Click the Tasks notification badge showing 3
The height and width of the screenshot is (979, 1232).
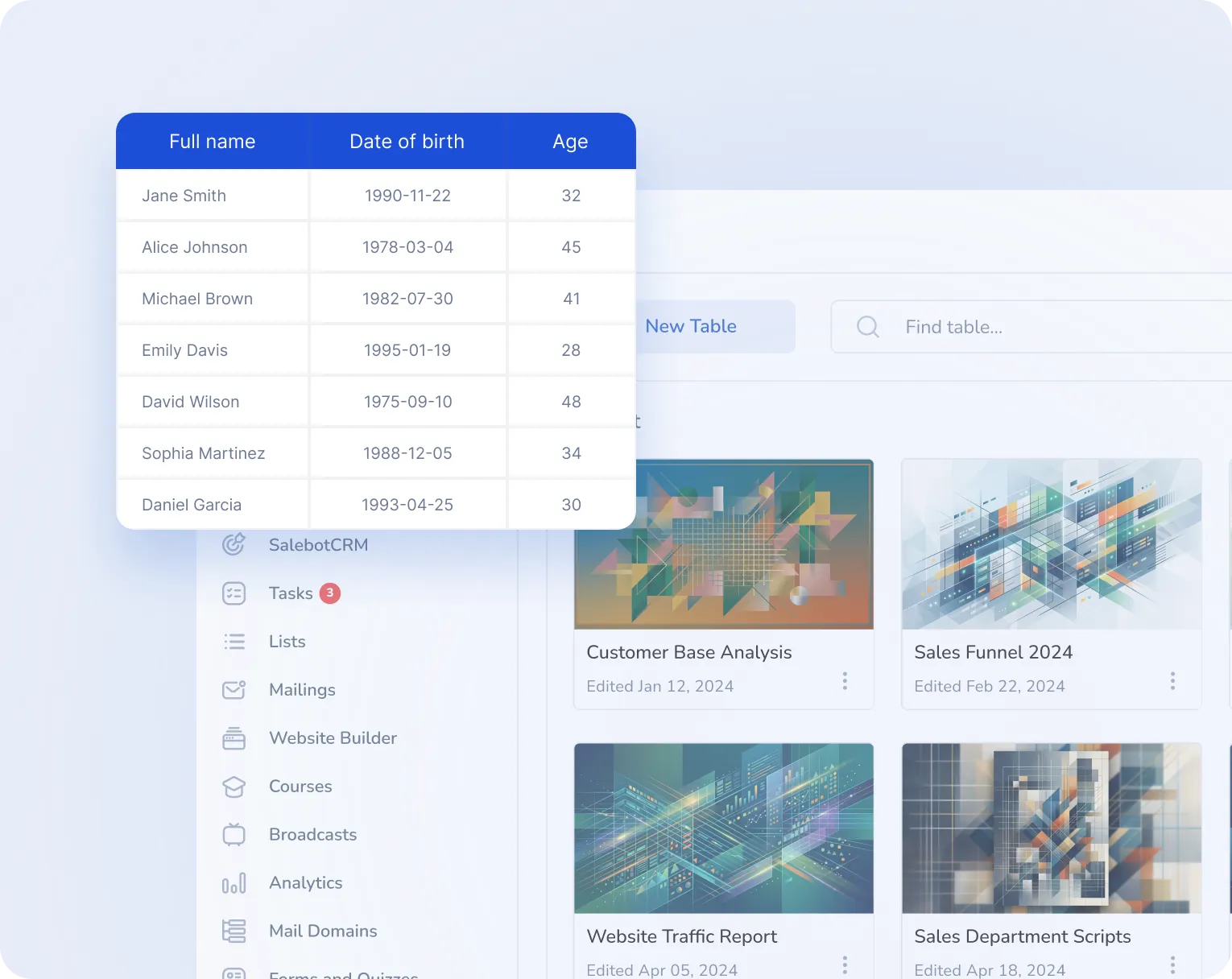[329, 593]
